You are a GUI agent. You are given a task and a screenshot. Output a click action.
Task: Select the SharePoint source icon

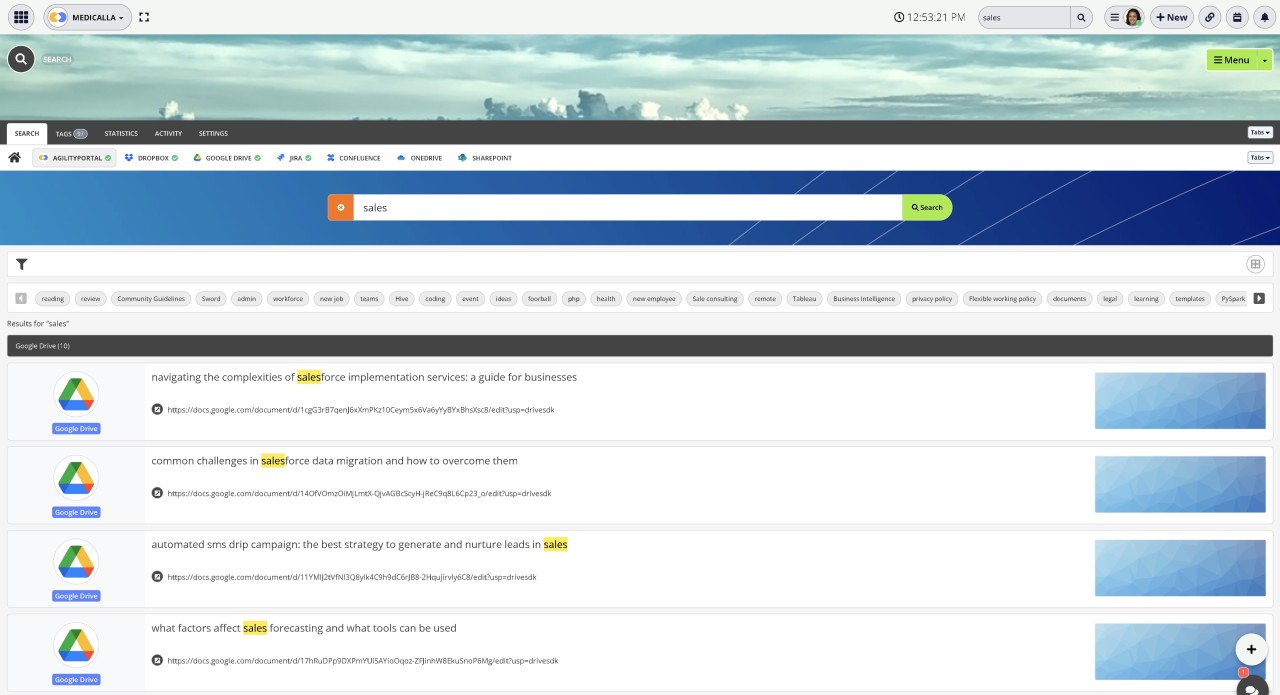pos(461,157)
